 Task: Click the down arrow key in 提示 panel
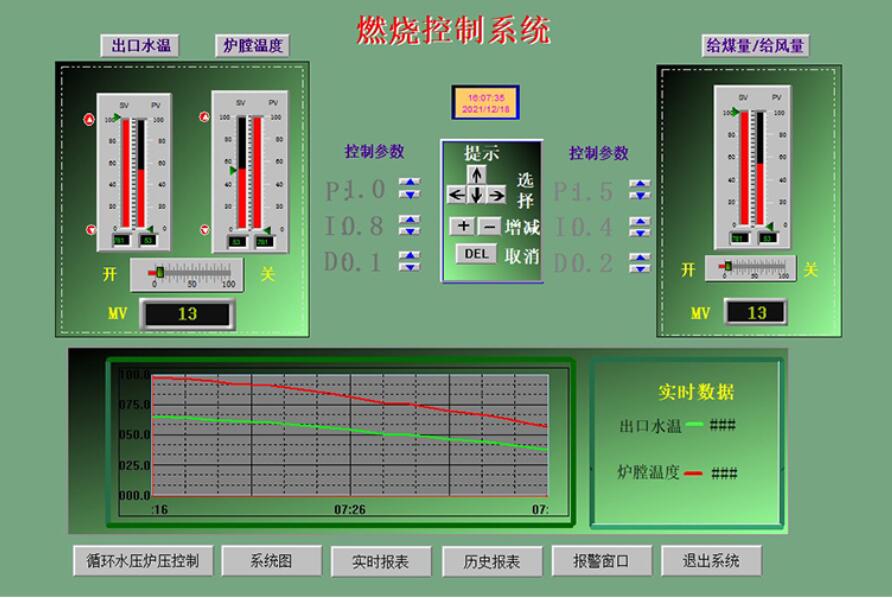click(477, 195)
